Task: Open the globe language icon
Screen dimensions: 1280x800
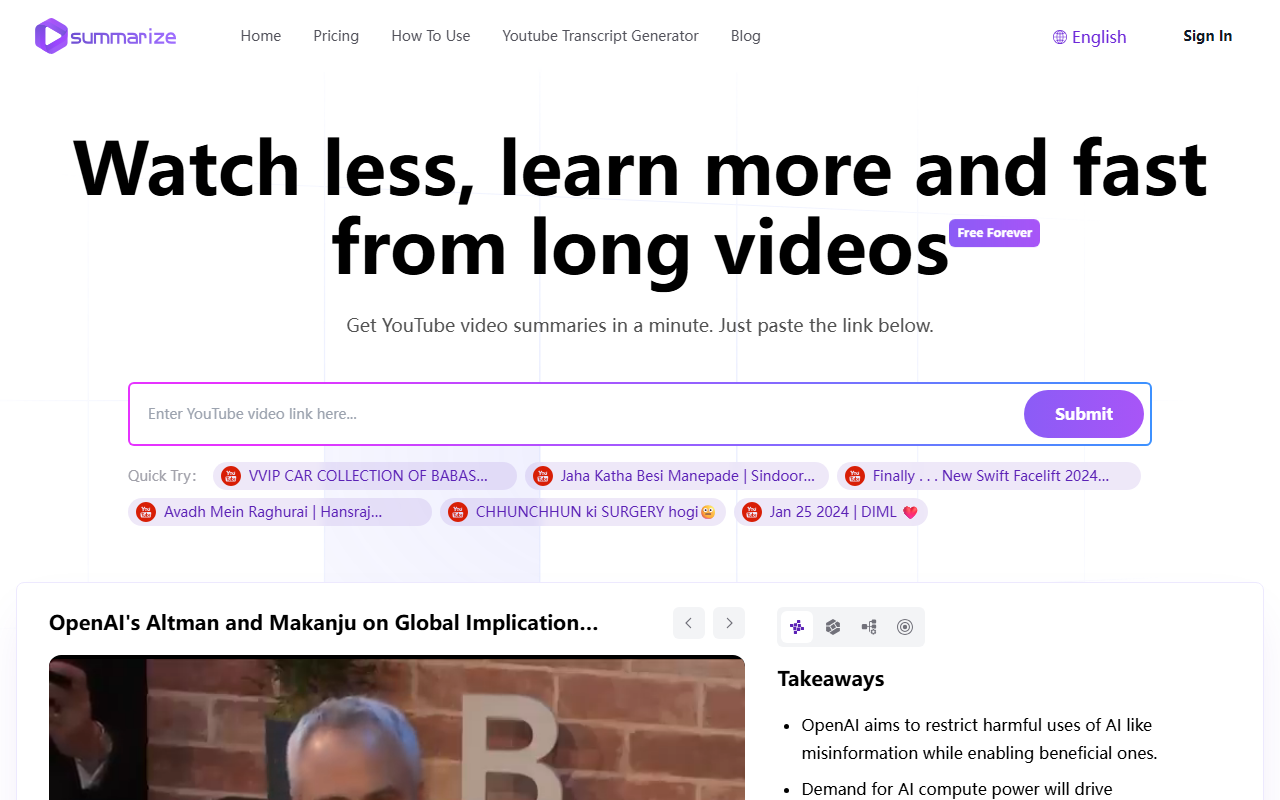Action: point(1060,37)
